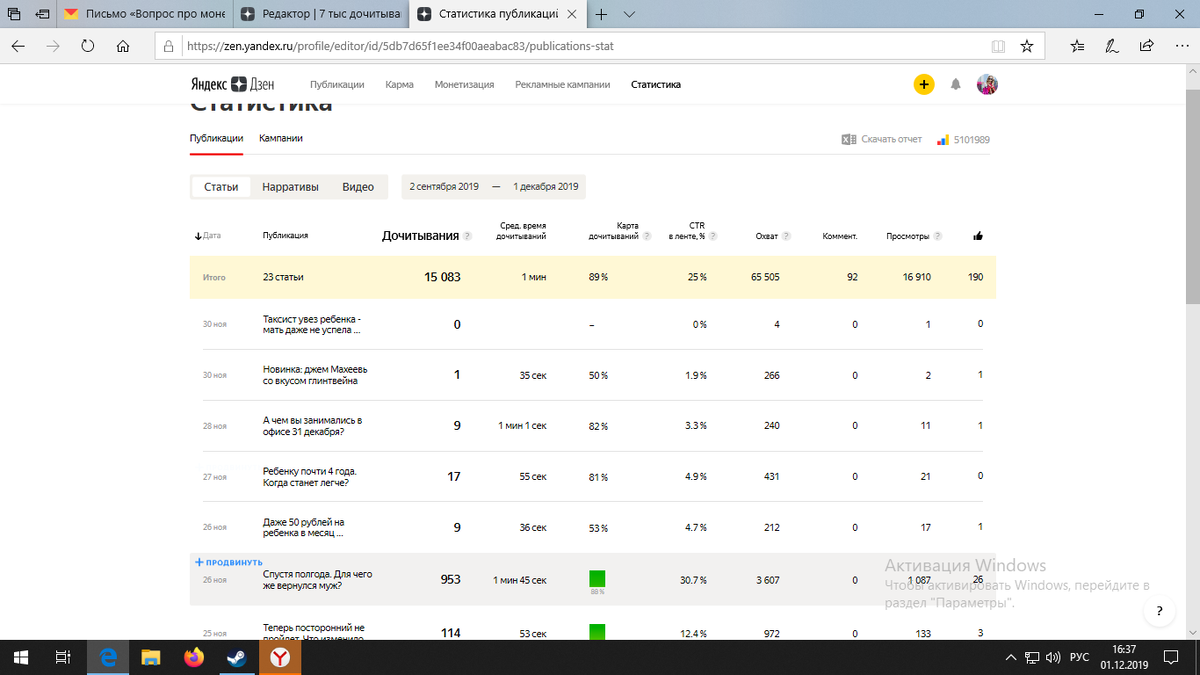This screenshot has height=675, width=1200.
Task: Add page to favorites star
Action: pyautogui.click(x=1026, y=46)
